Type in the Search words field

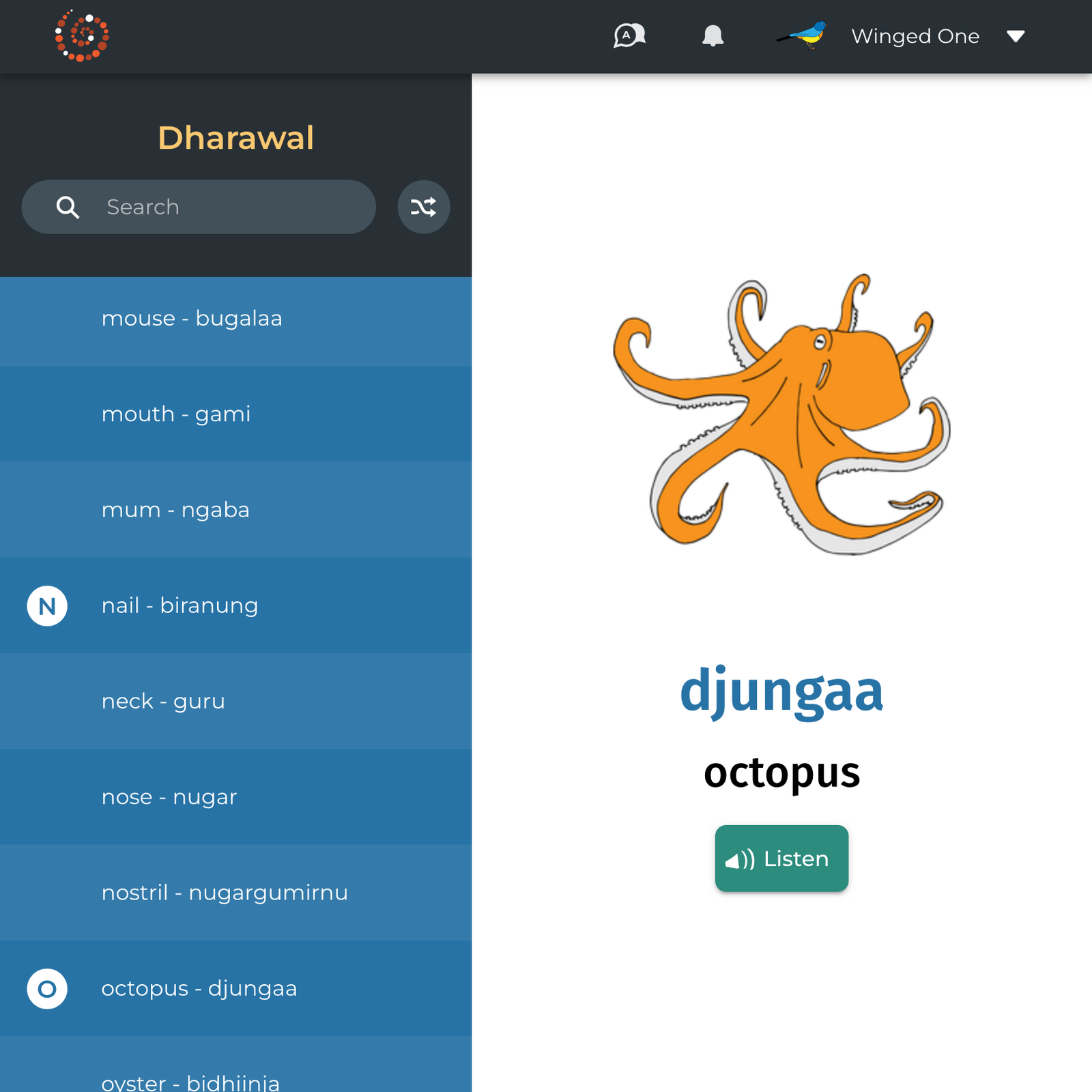pos(232,207)
